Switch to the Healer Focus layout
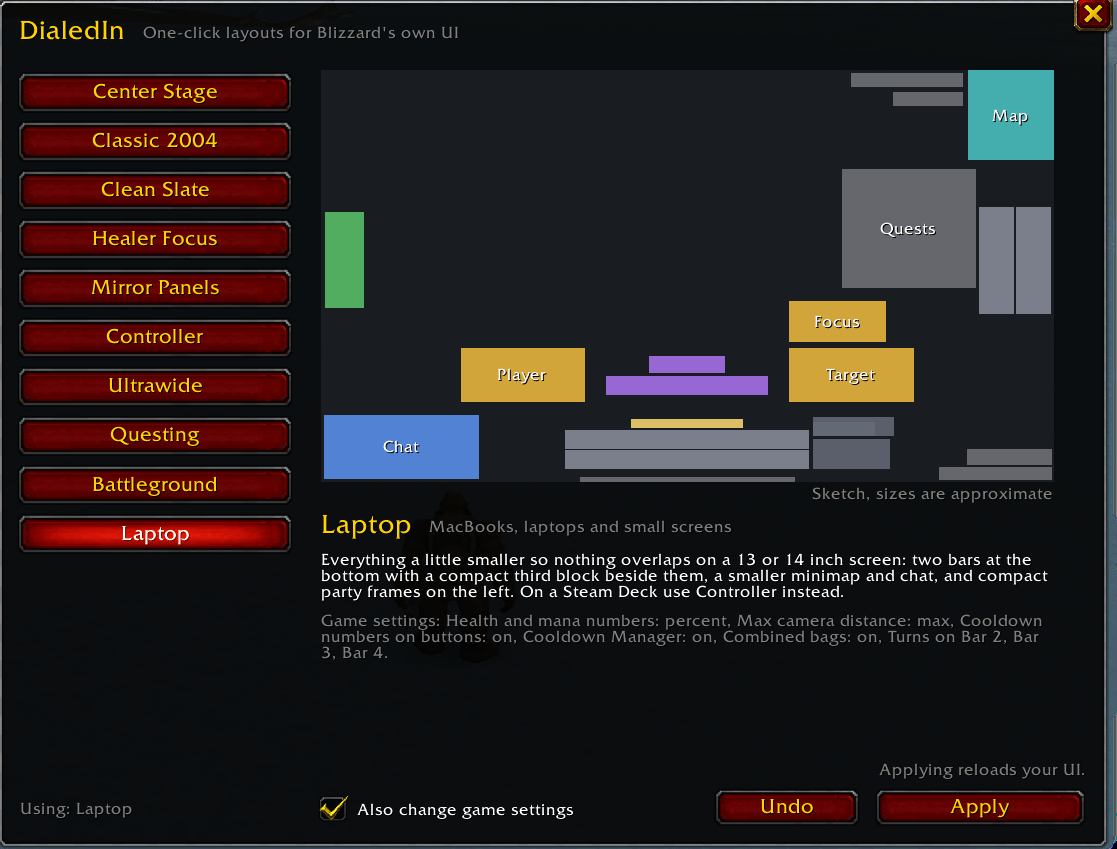 pyautogui.click(x=155, y=239)
